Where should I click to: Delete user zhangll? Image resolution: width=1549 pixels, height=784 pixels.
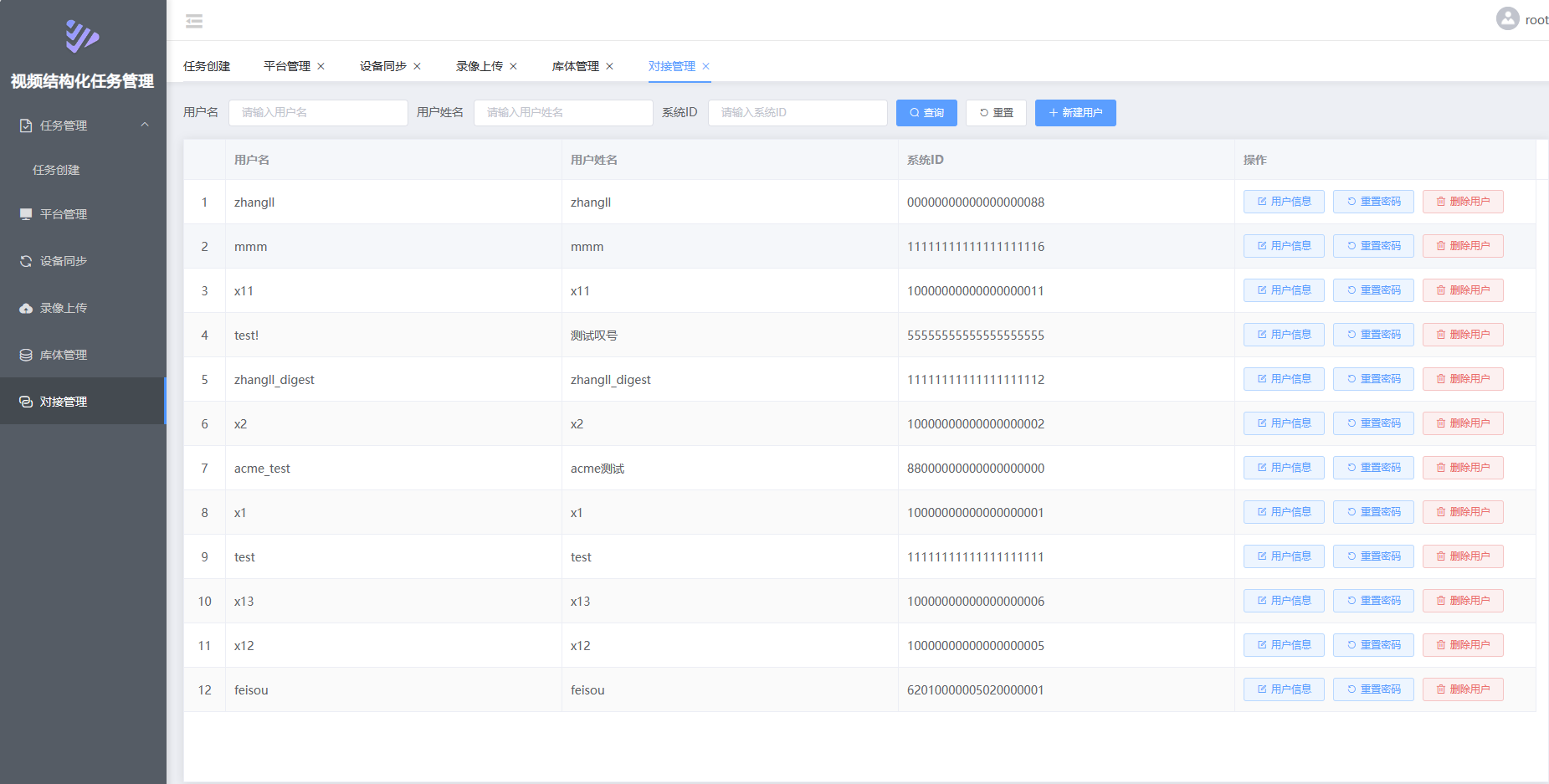1463,202
